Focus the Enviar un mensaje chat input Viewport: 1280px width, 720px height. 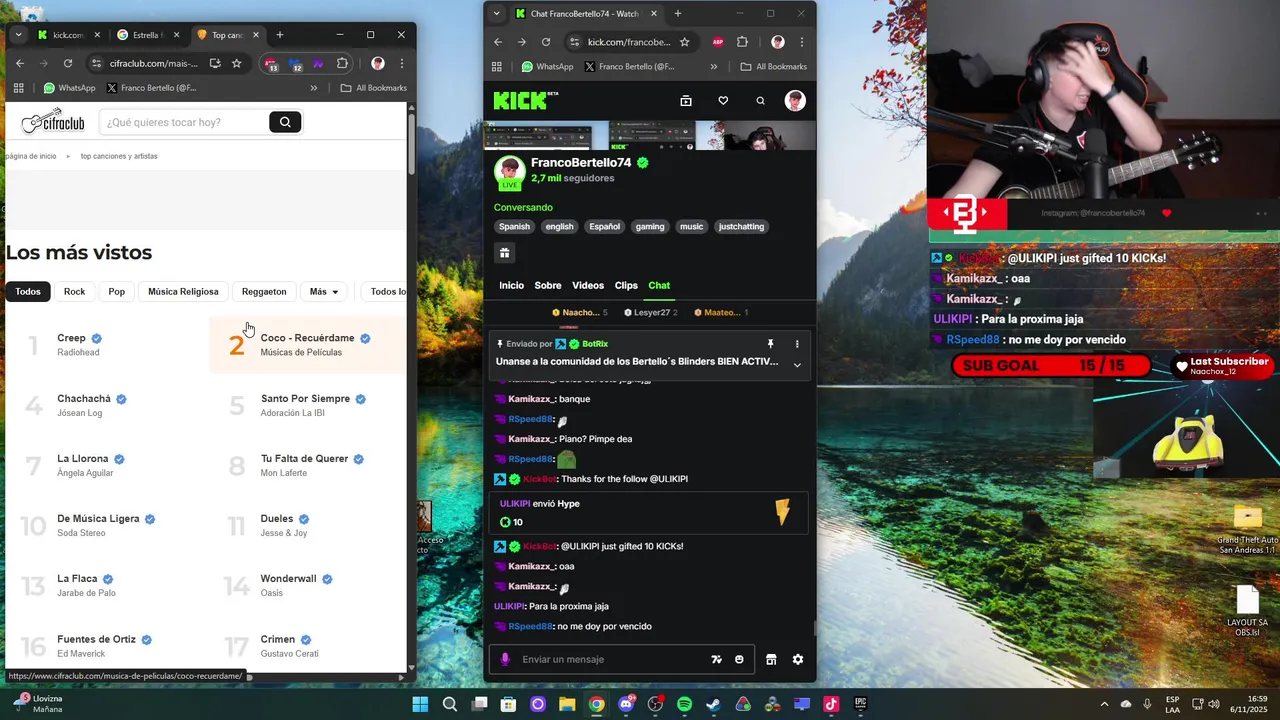pyautogui.click(x=610, y=659)
